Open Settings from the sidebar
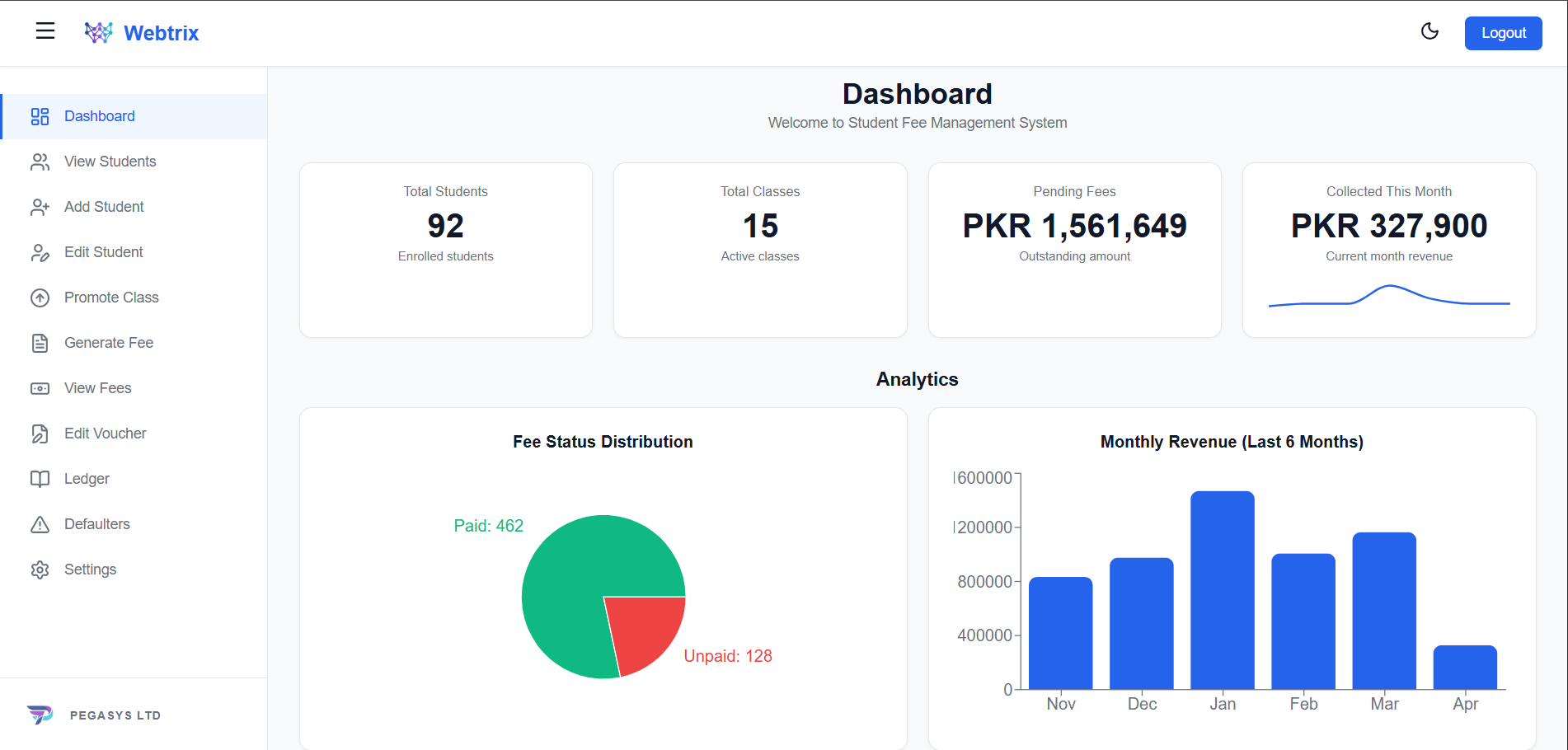This screenshot has width=1568, height=750. (90, 570)
